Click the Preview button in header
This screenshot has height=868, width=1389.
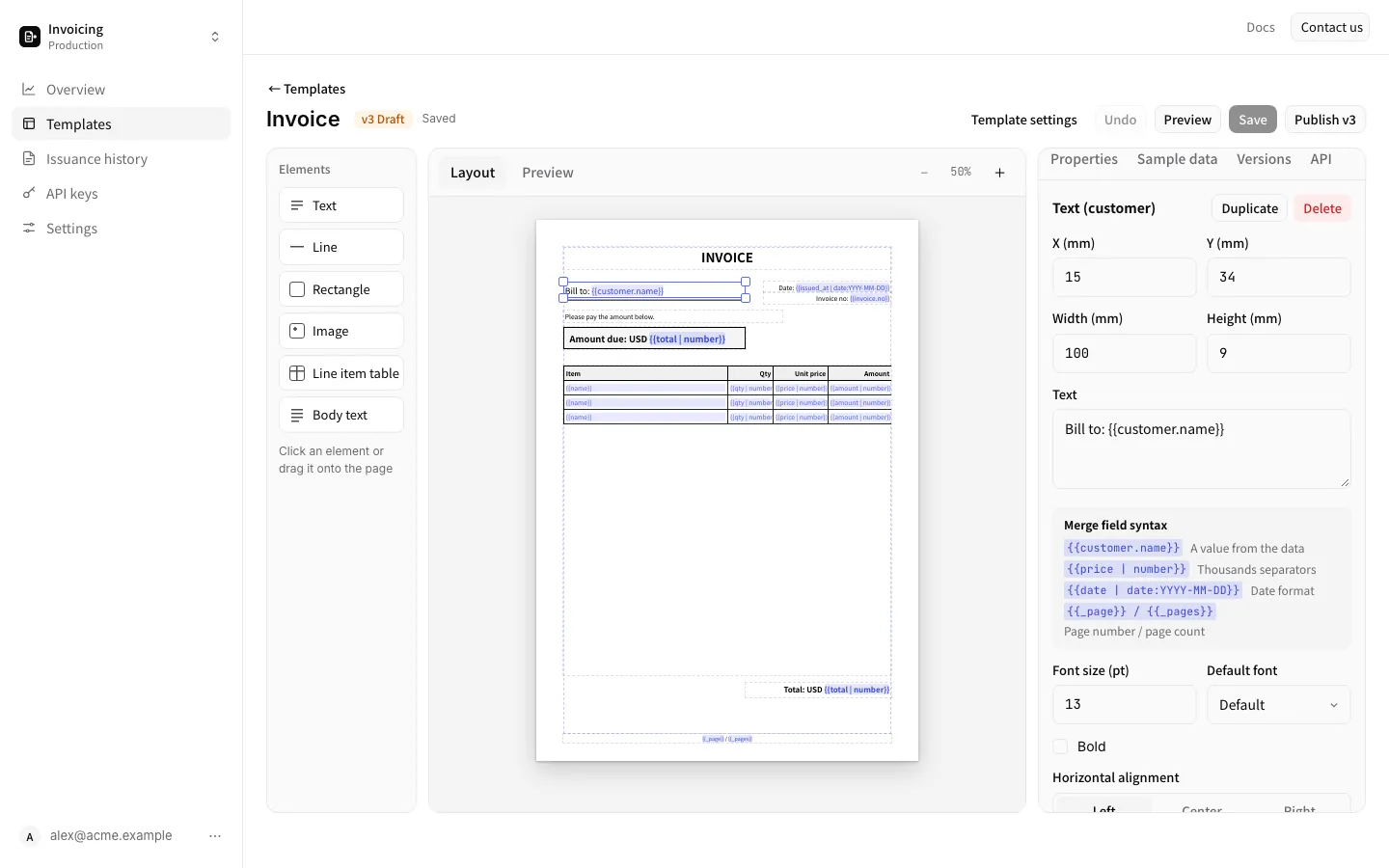tap(1187, 120)
